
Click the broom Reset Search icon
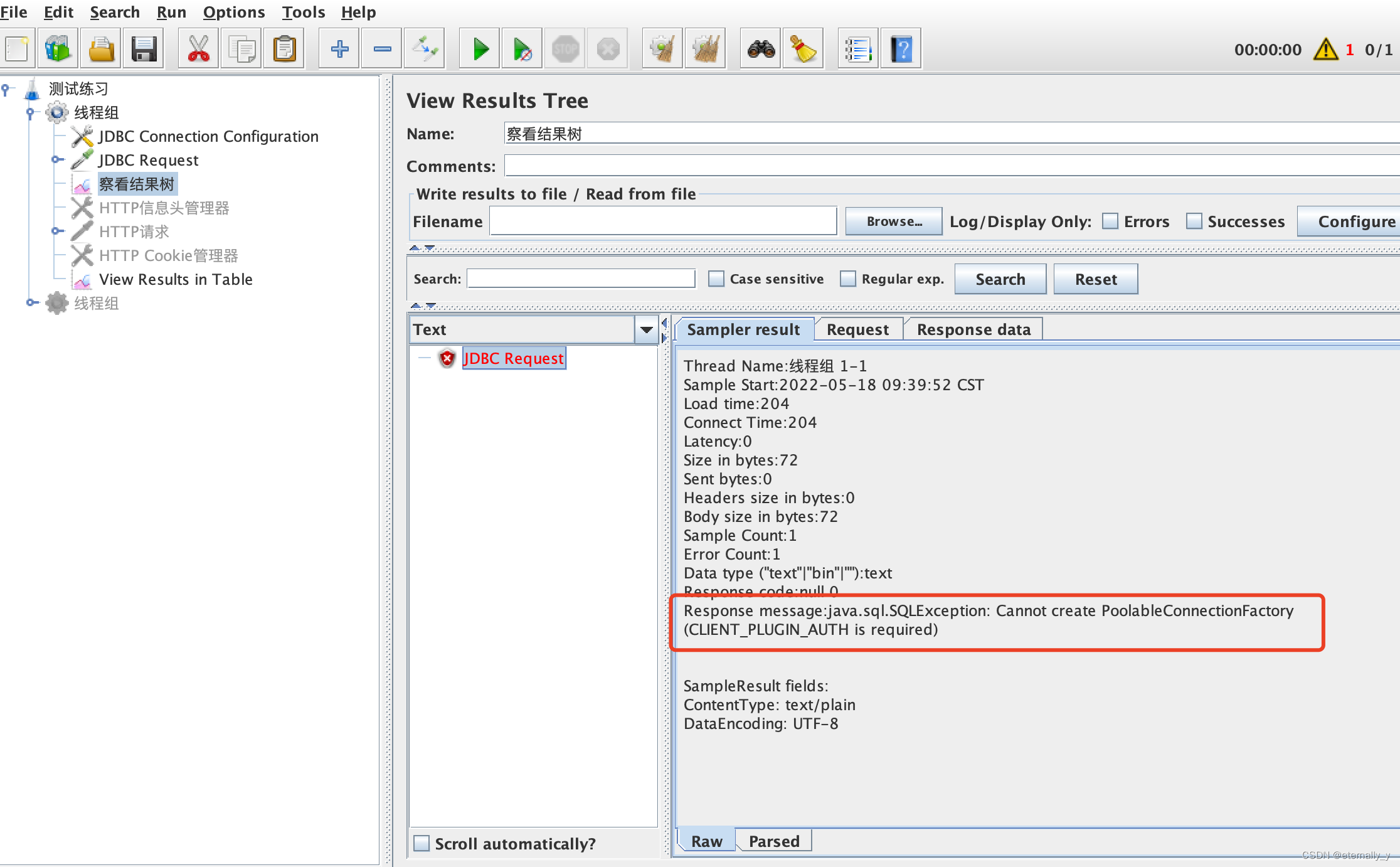(803, 49)
